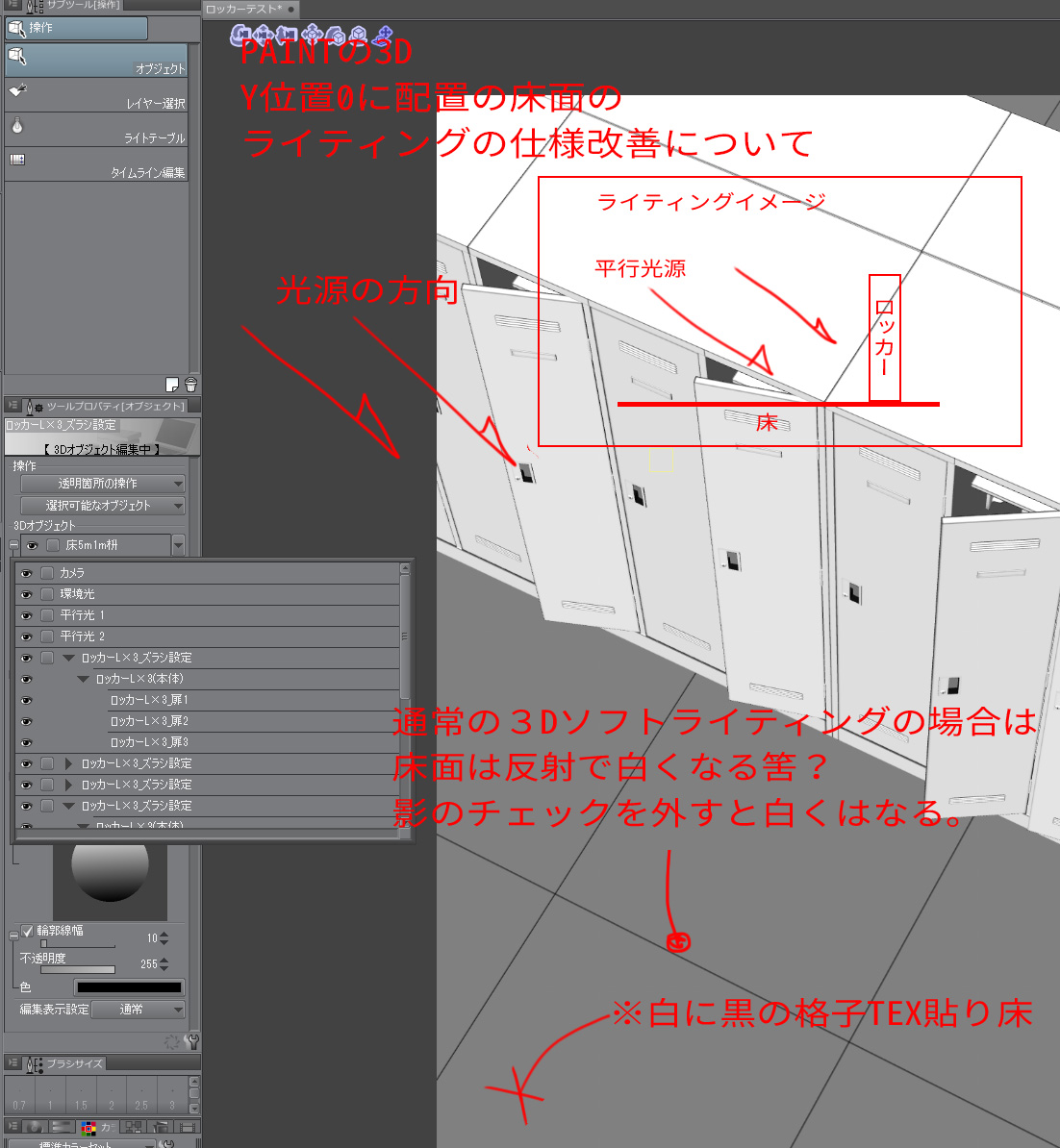Select ロッカーL×3_扉3 in the object list
This screenshot has height=1148, width=1060.
(x=149, y=742)
